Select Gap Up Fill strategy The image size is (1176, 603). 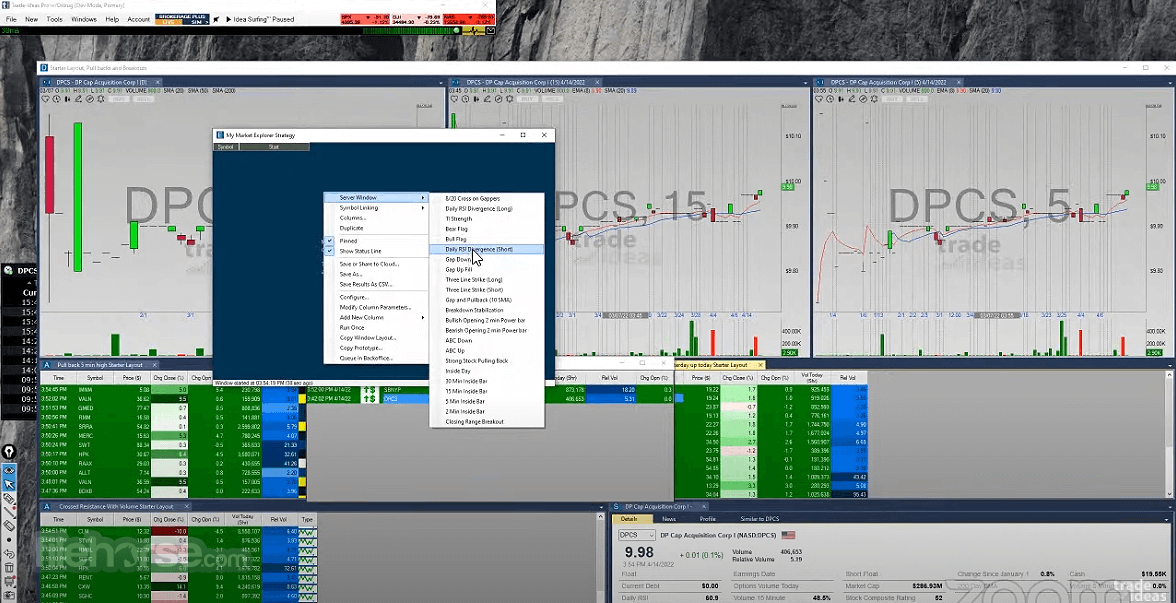click(x=487, y=269)
